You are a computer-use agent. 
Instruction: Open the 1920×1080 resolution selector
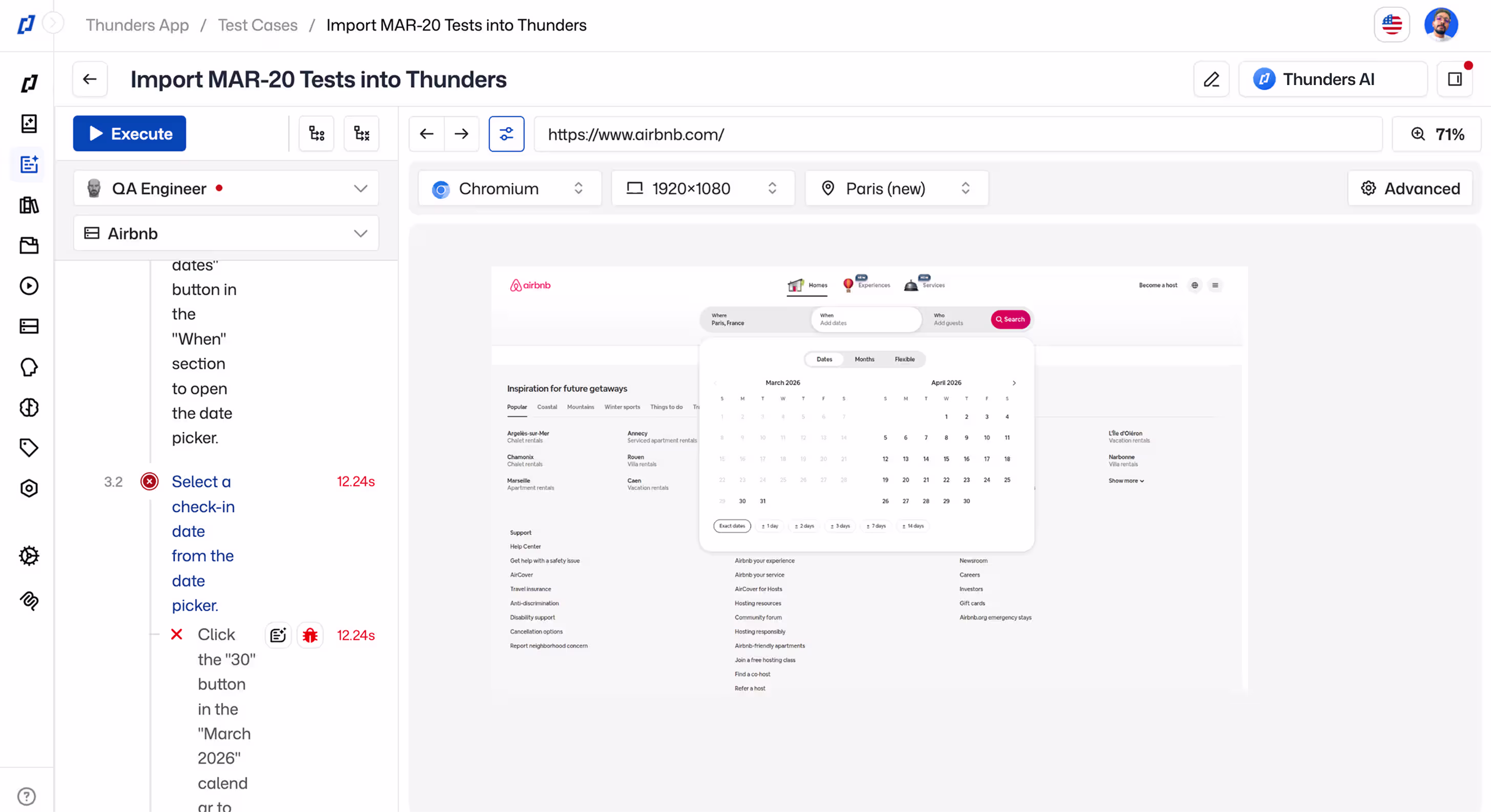[x=703, y=188]
